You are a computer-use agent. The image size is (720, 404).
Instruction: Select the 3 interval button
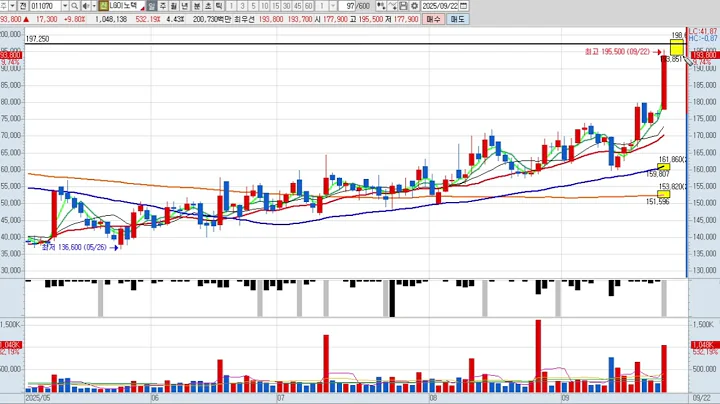pos(242,6)
